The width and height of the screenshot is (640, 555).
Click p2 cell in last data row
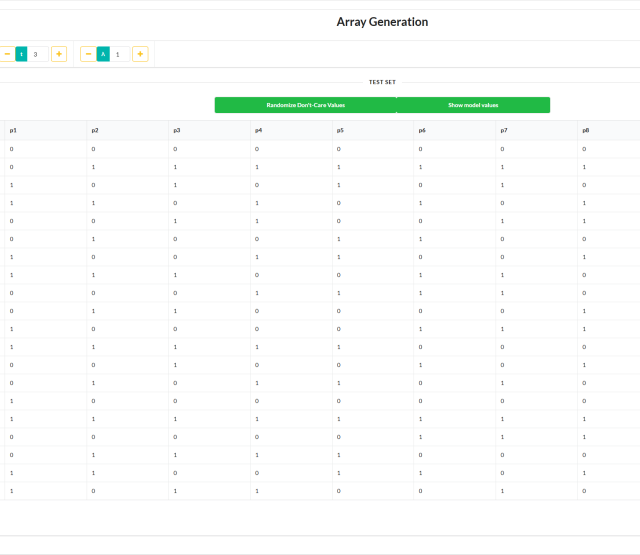pos(127,491)
